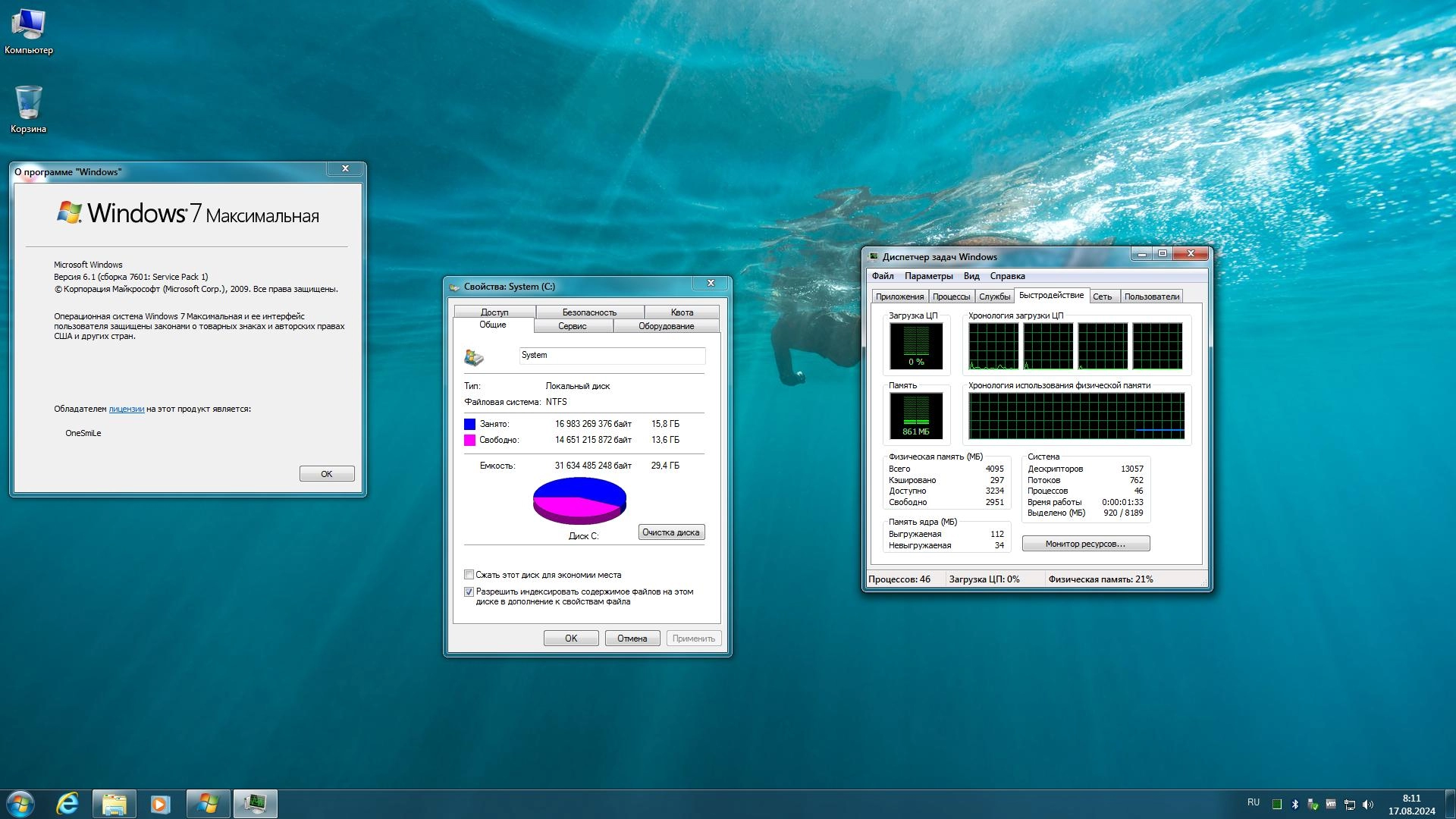Open Windows Explorer folder taskbar icon

pyautogui.click(x=115, y=804)
